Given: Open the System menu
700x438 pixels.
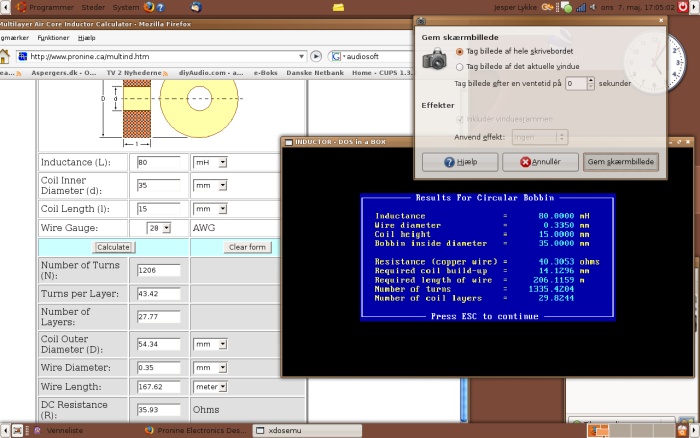Looking at the screenshot, I should pyautogui.click(x=125, y=7).
